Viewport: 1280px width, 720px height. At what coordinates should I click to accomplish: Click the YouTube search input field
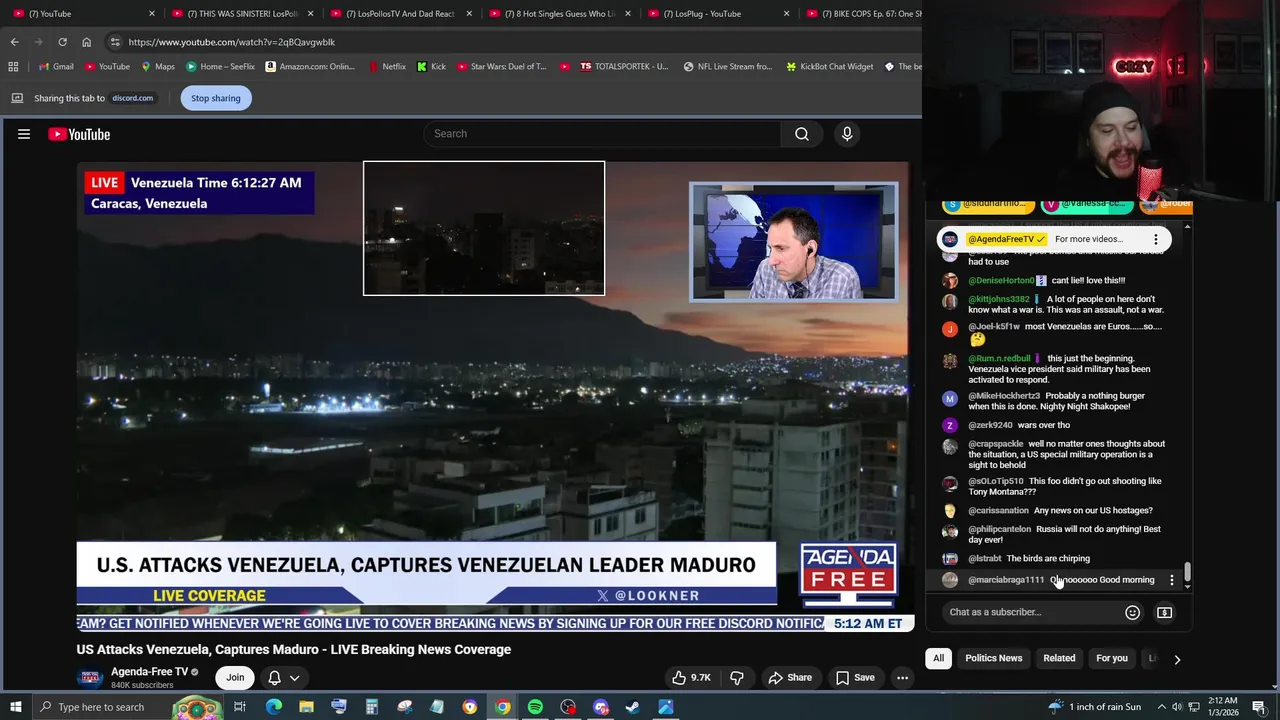(603, 134)
